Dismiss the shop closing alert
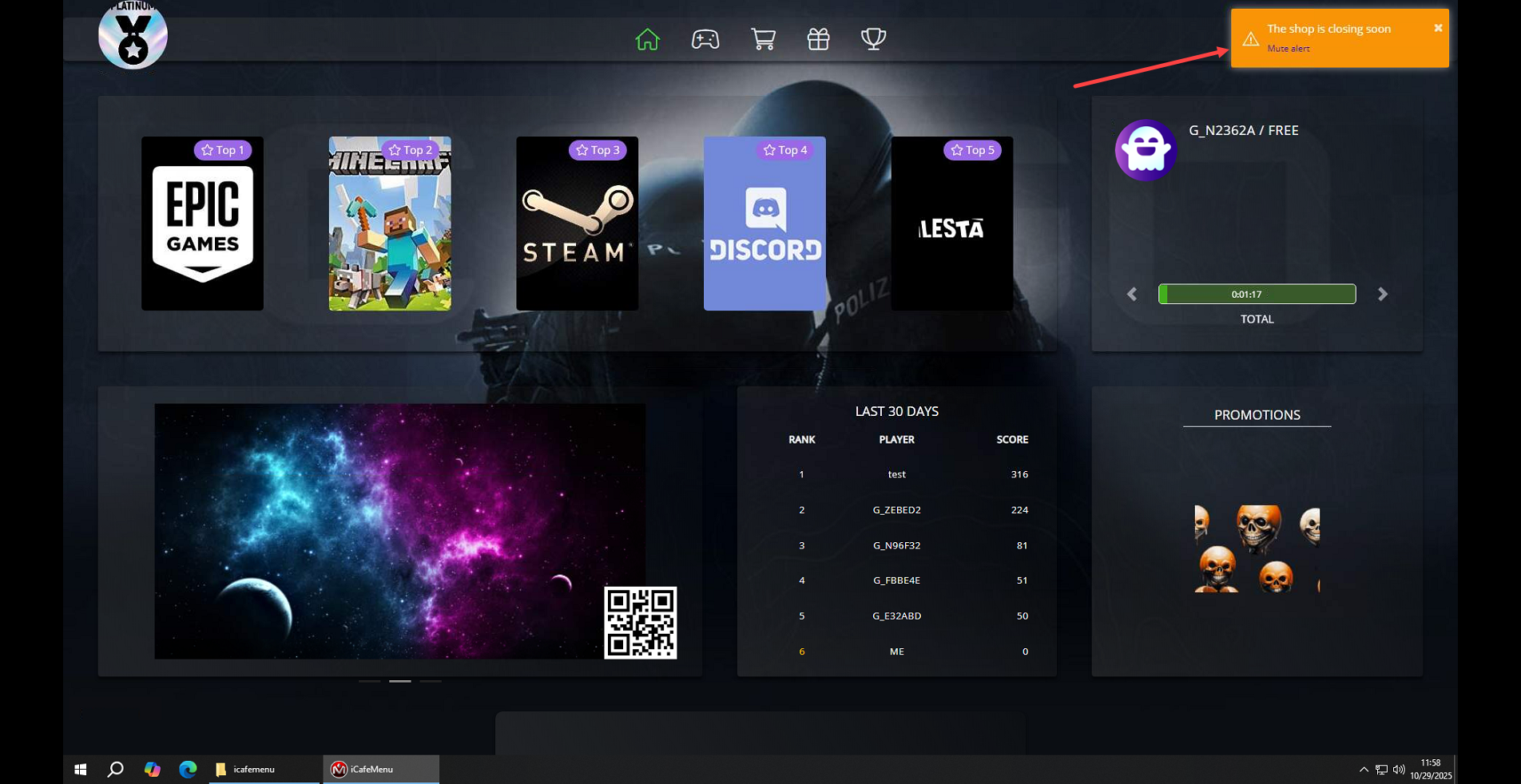The height and width of the screenshot is (784, 1521). [1438, 28]
